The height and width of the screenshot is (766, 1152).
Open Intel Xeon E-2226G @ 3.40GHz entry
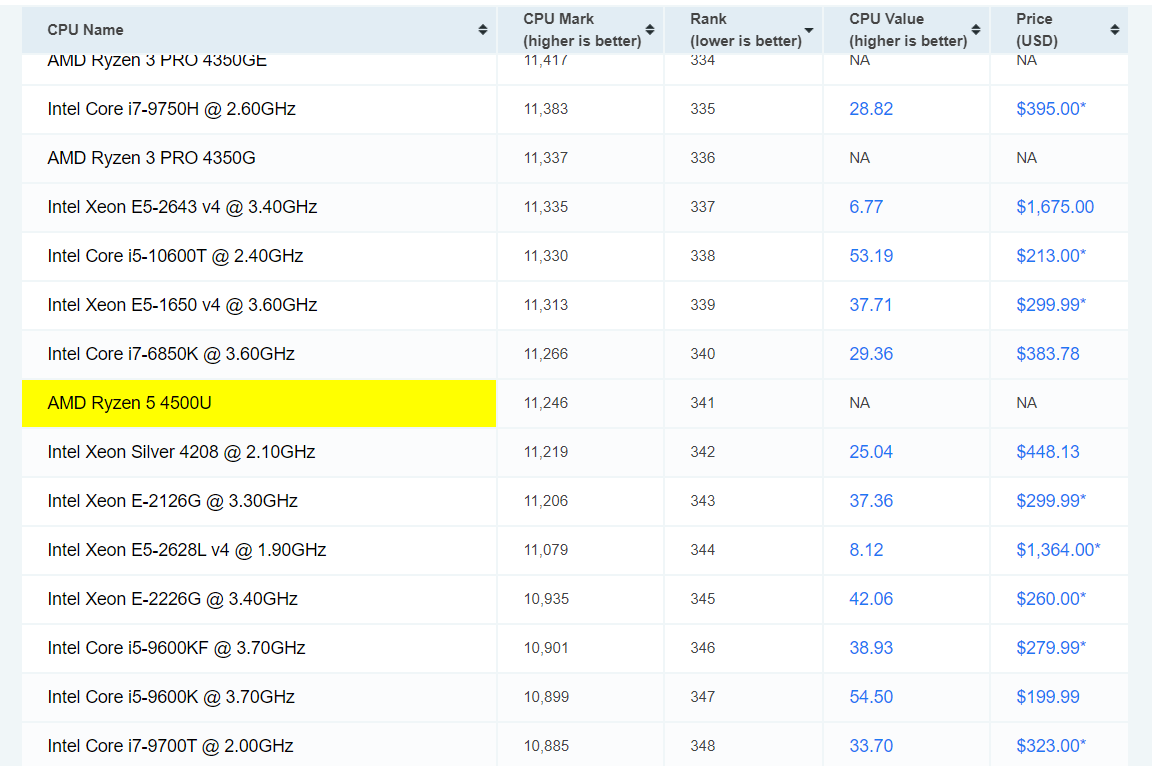pos(172,599)
